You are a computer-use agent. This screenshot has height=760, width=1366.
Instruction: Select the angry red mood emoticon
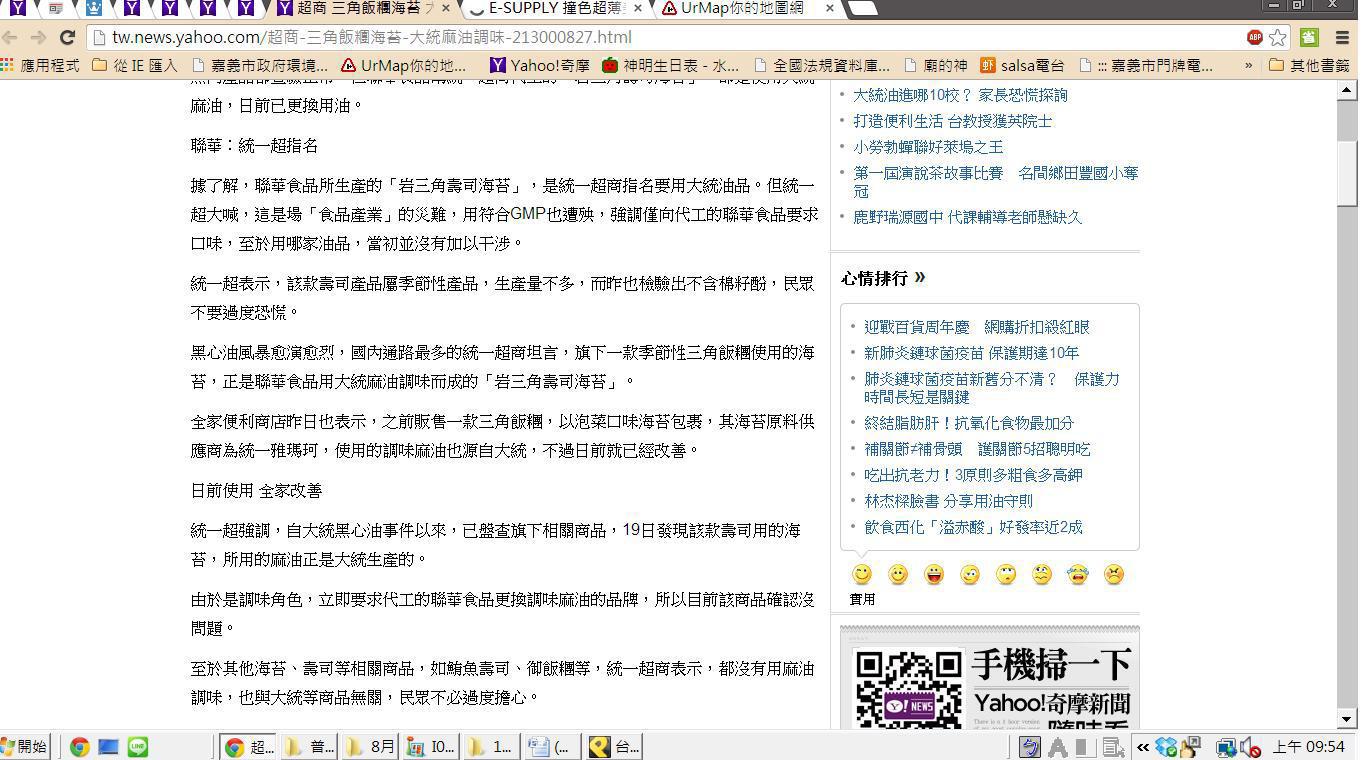point(1113,574)
